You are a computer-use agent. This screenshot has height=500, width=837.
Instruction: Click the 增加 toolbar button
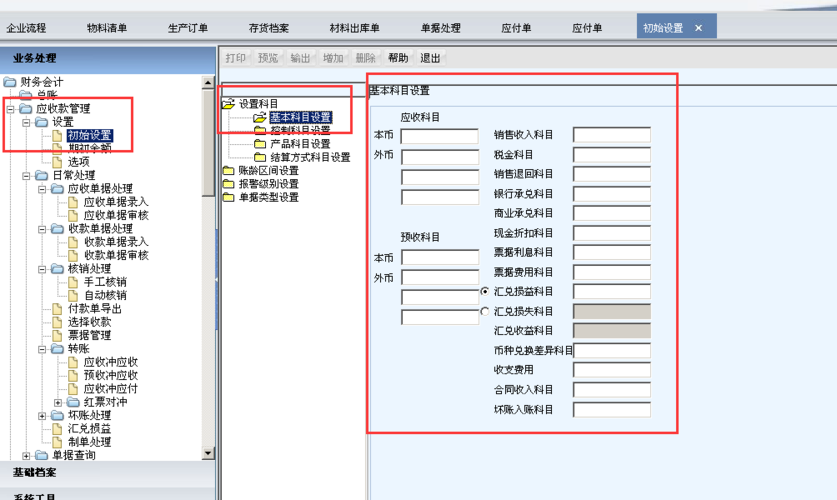(x=333, y=58)
